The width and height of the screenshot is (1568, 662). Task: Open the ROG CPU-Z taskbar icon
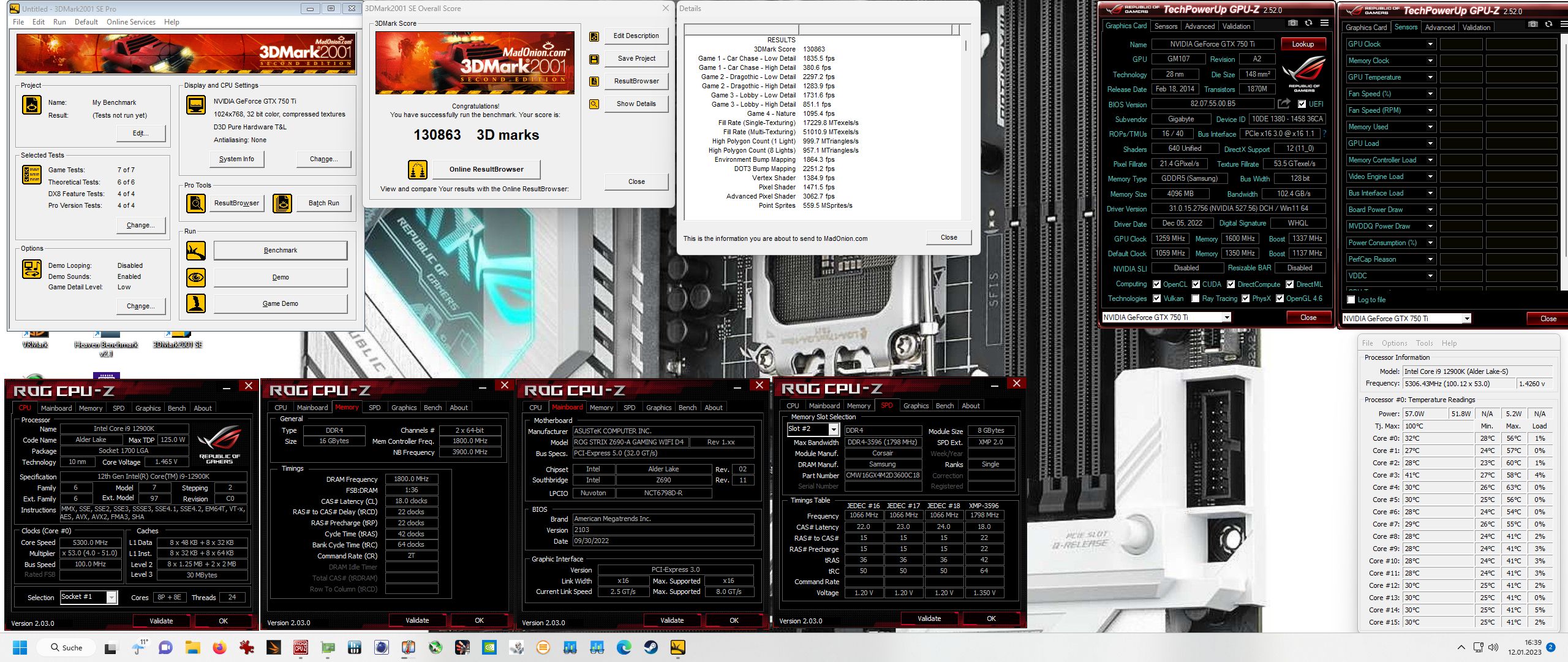click(300, 648)
